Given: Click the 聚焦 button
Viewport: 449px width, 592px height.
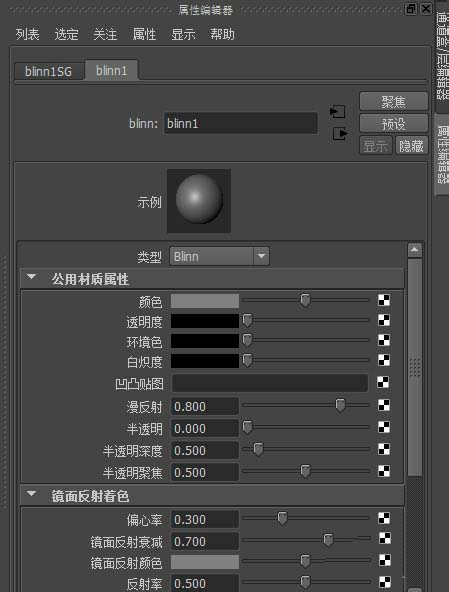Looking at the screenshot, I should coord(393,102).
